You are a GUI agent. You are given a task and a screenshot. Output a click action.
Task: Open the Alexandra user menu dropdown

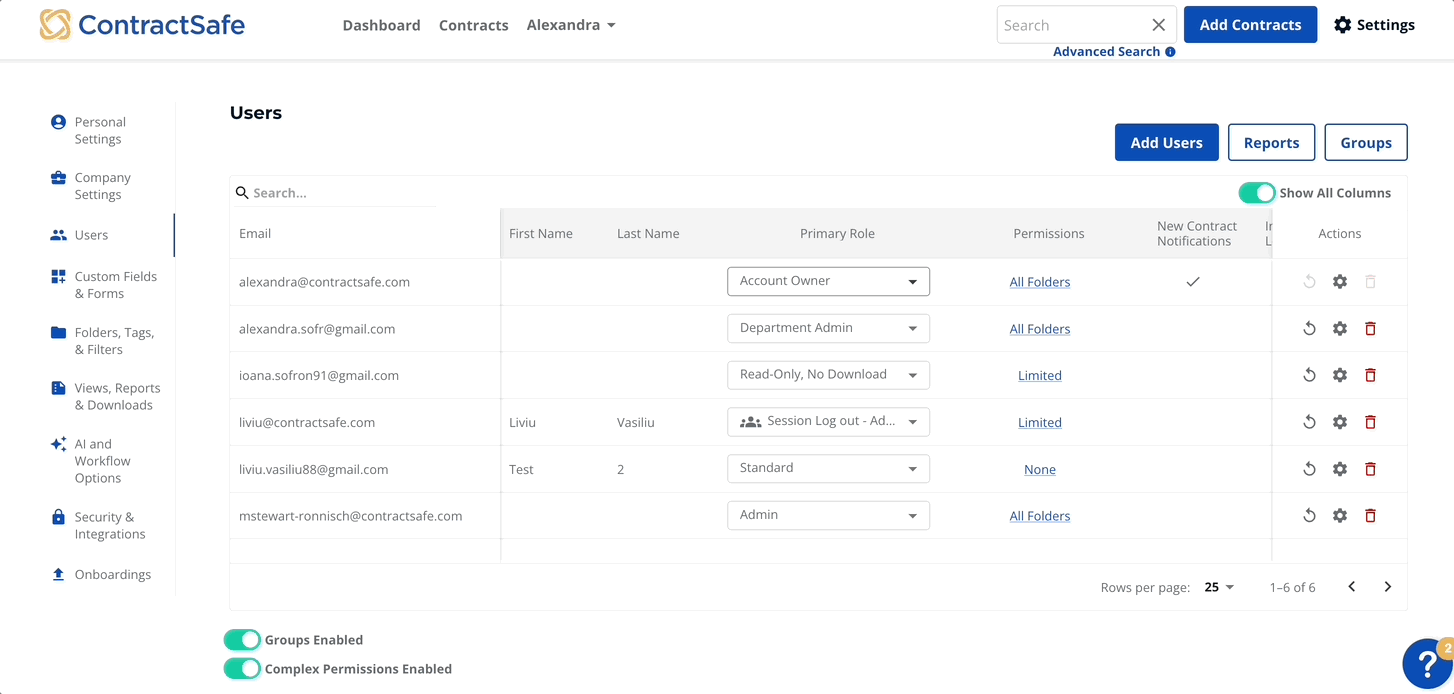pyautogui.click(x=571, y=24)
